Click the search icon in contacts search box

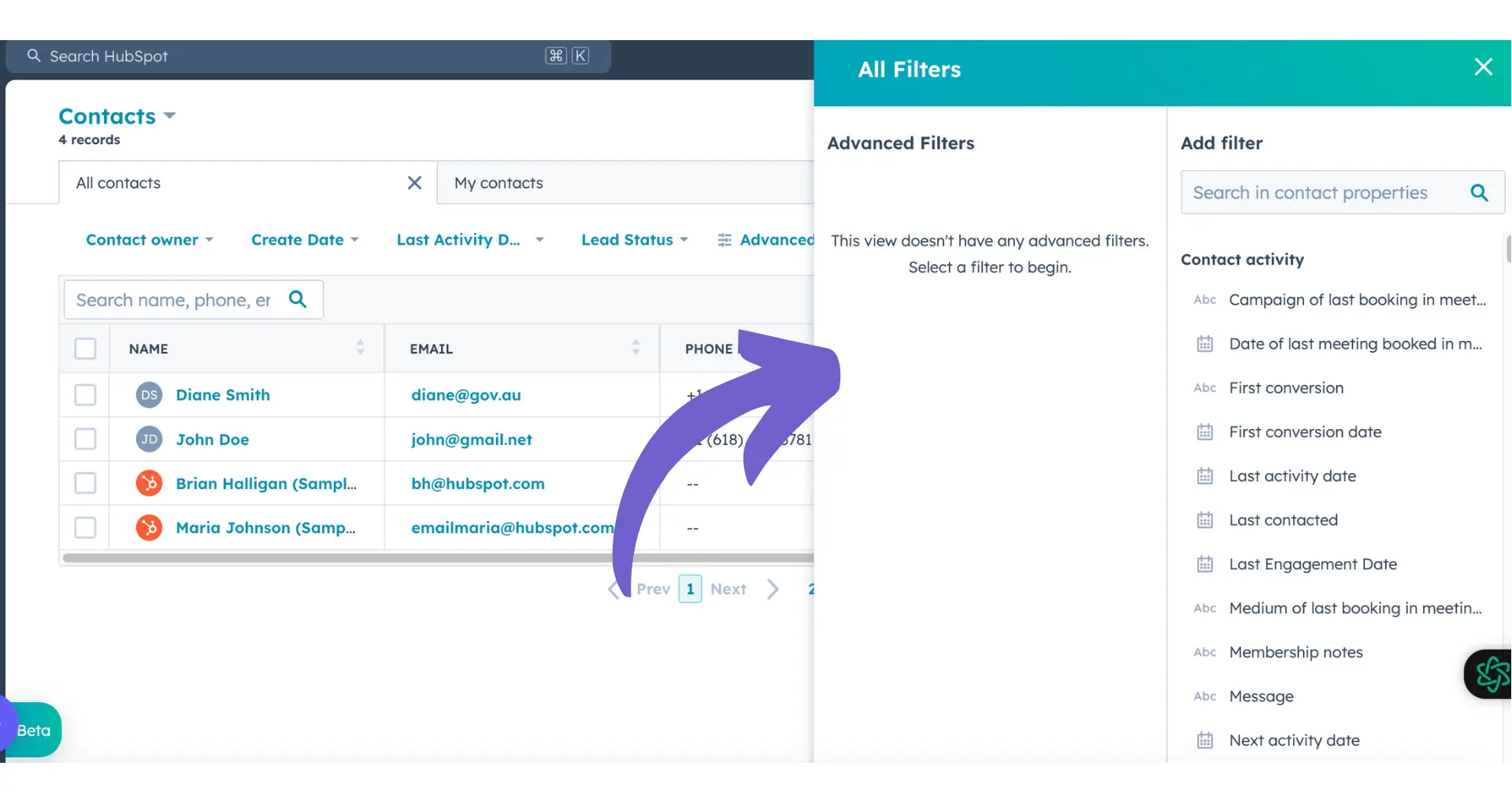point(298,299)
